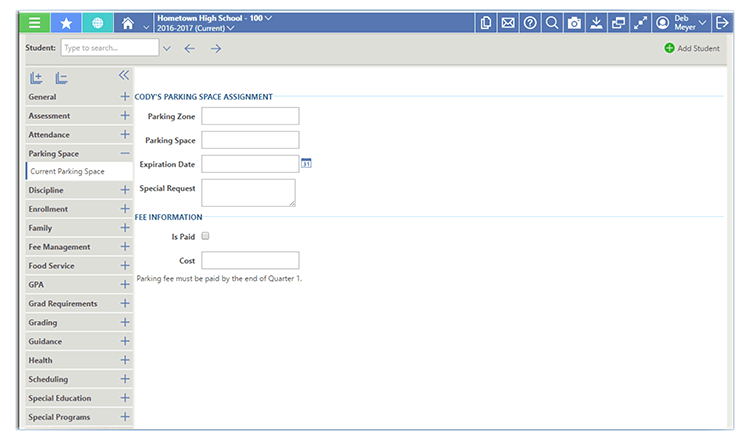Image resolution: width=750 pixels, height=441 pixels.
Task: Check the Is Paid checkbox
Action: (x=205, y=236)
